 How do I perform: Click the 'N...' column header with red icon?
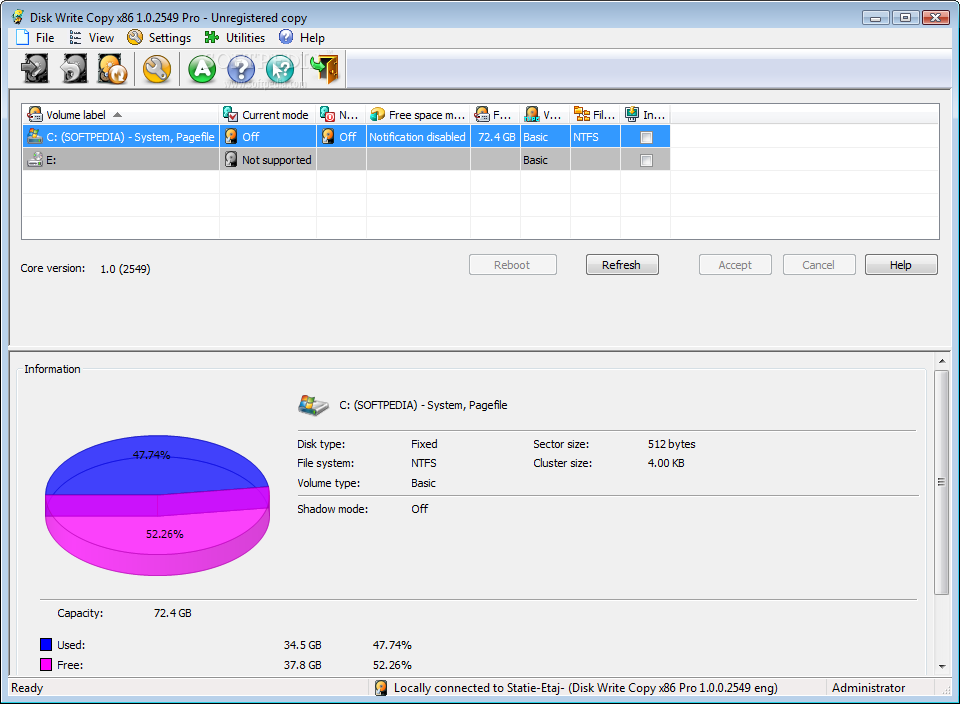(341, 114)
